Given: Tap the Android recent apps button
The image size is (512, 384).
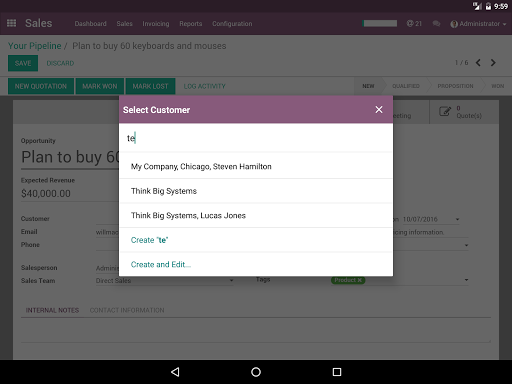Looking at the screenshot, I should pos(337,372).
